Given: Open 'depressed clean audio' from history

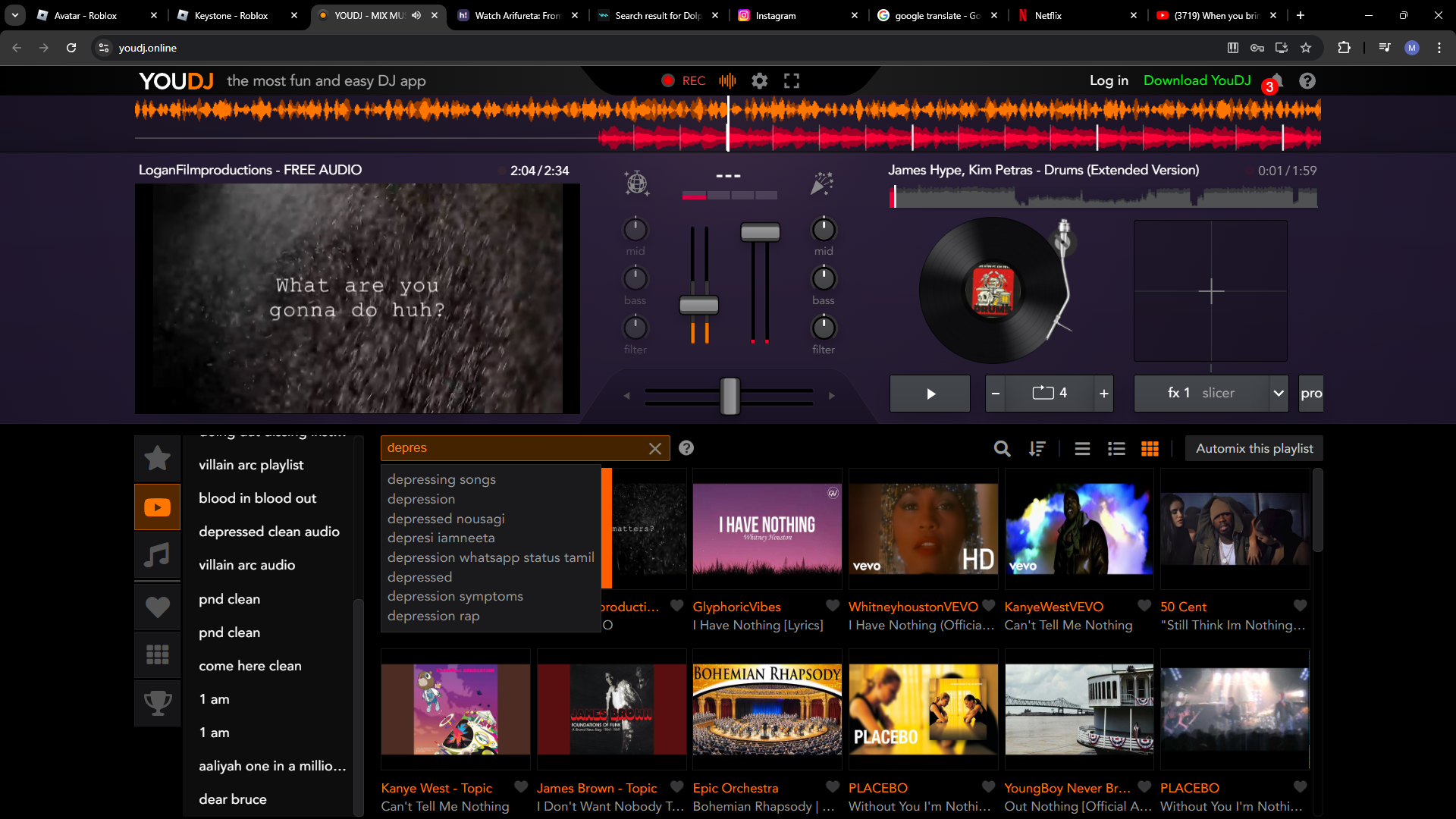Looking at the screenshot, I should tap(269, 532).
